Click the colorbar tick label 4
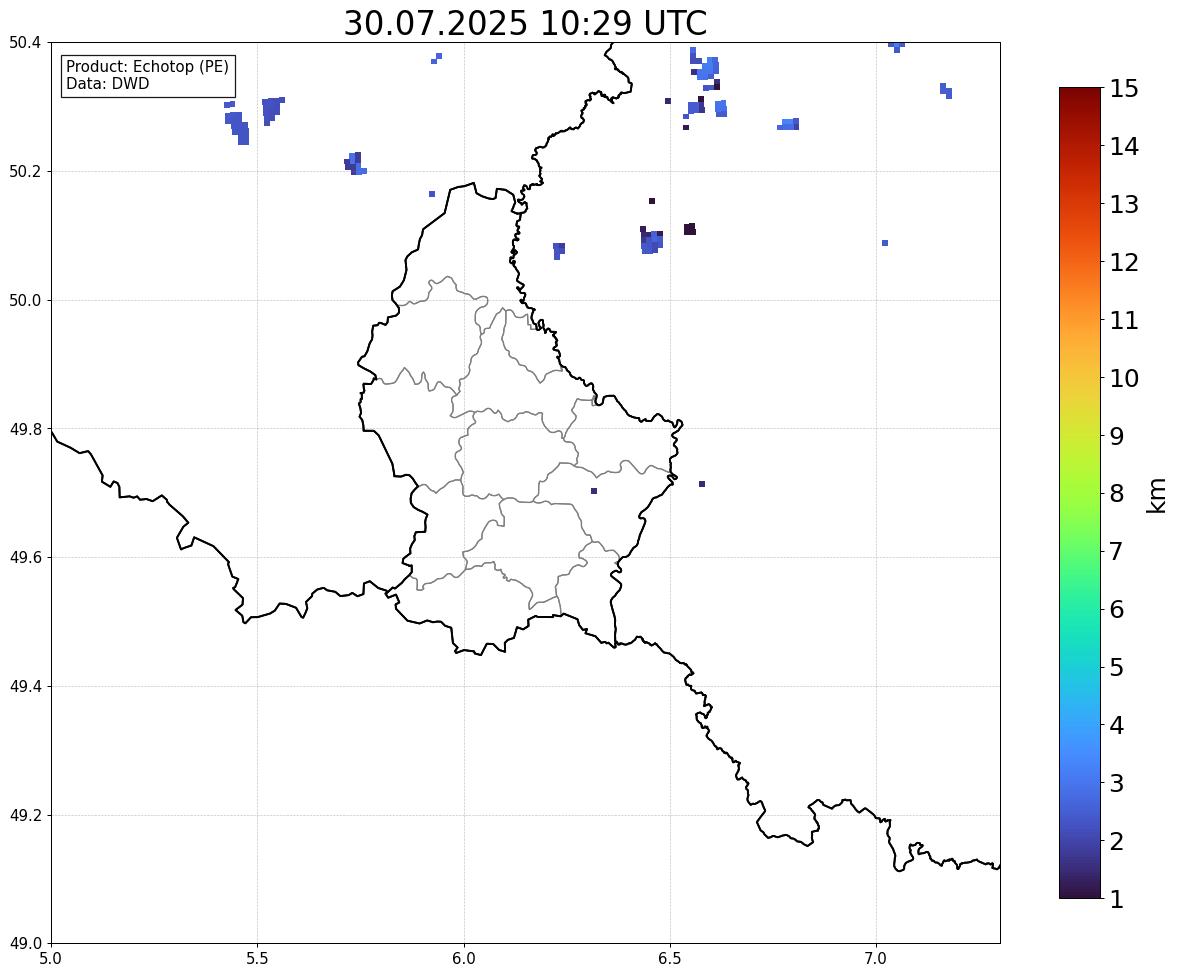Viewport: 1178px width, 976px height. pyautogui.click(x=1117, y=725)
